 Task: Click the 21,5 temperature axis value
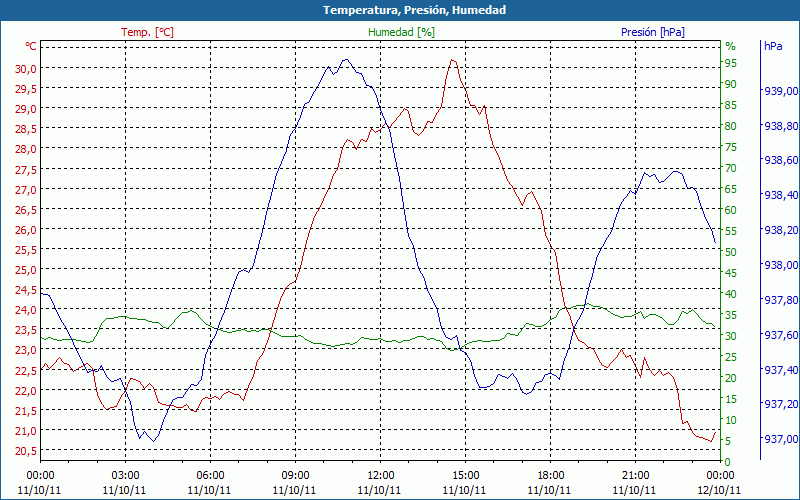pos(26,411)
